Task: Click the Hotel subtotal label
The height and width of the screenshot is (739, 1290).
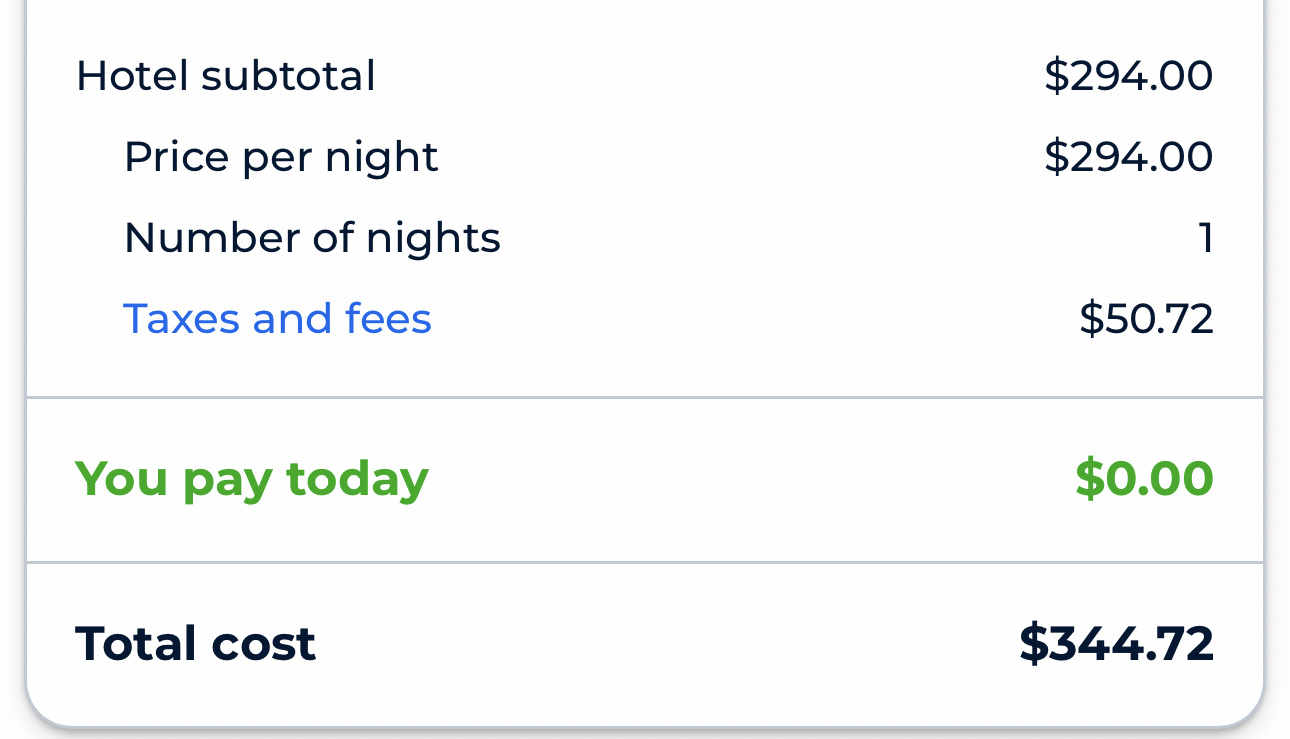Action: tap(226, 76)
